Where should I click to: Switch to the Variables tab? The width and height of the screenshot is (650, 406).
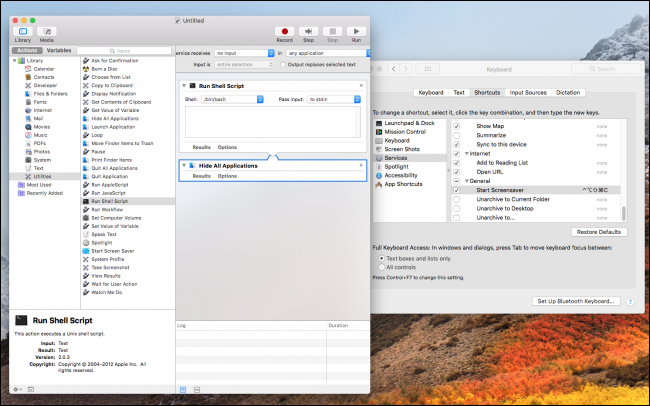tap(58, 50)
